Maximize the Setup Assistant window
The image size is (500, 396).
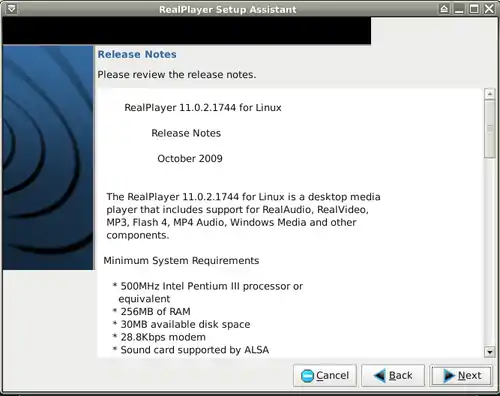(x=474, y=9)
